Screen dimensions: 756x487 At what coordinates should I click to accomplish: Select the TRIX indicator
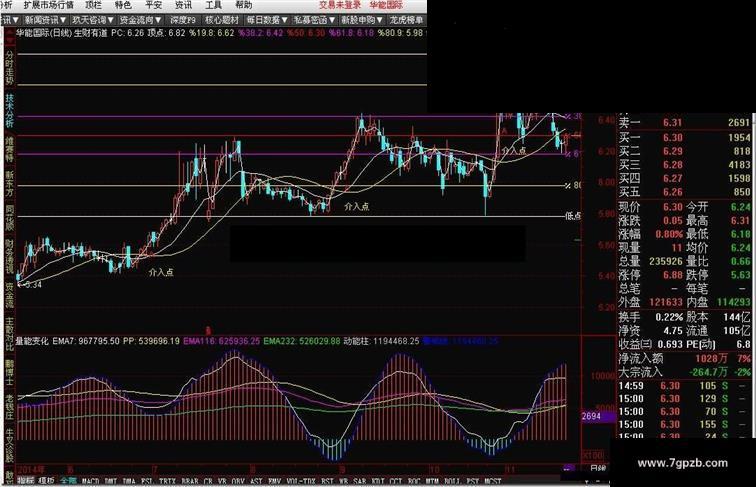[167, 481]
